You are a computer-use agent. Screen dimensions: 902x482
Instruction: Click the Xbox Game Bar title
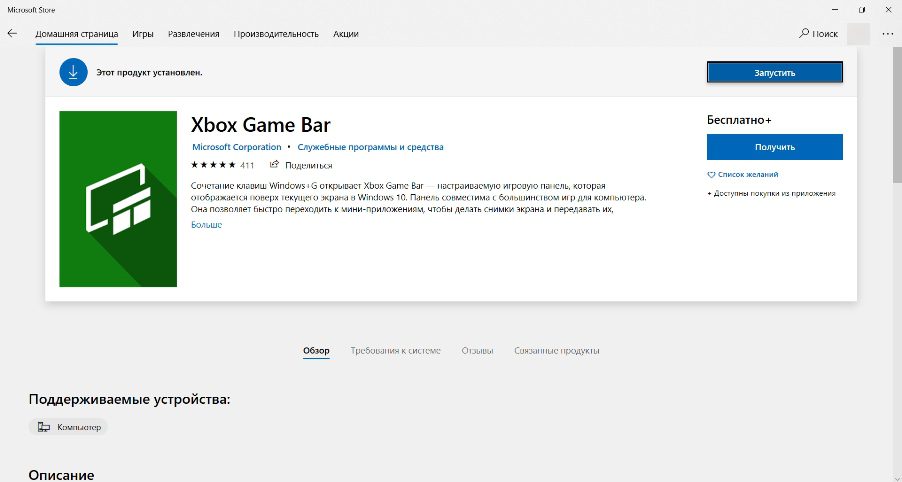(261, 125)
